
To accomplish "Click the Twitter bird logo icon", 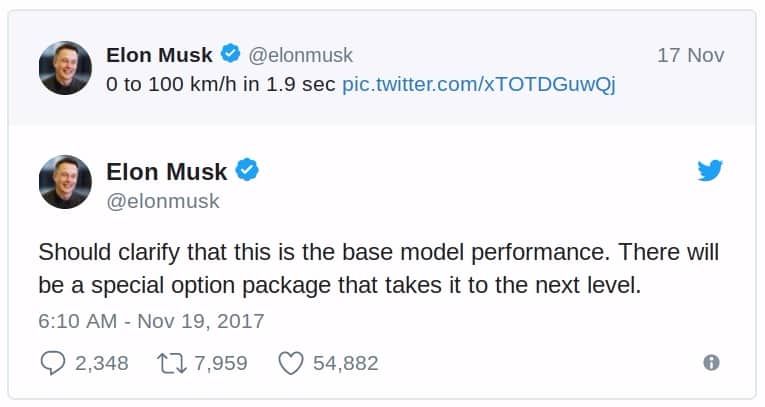I will click(x=710, y=172).
